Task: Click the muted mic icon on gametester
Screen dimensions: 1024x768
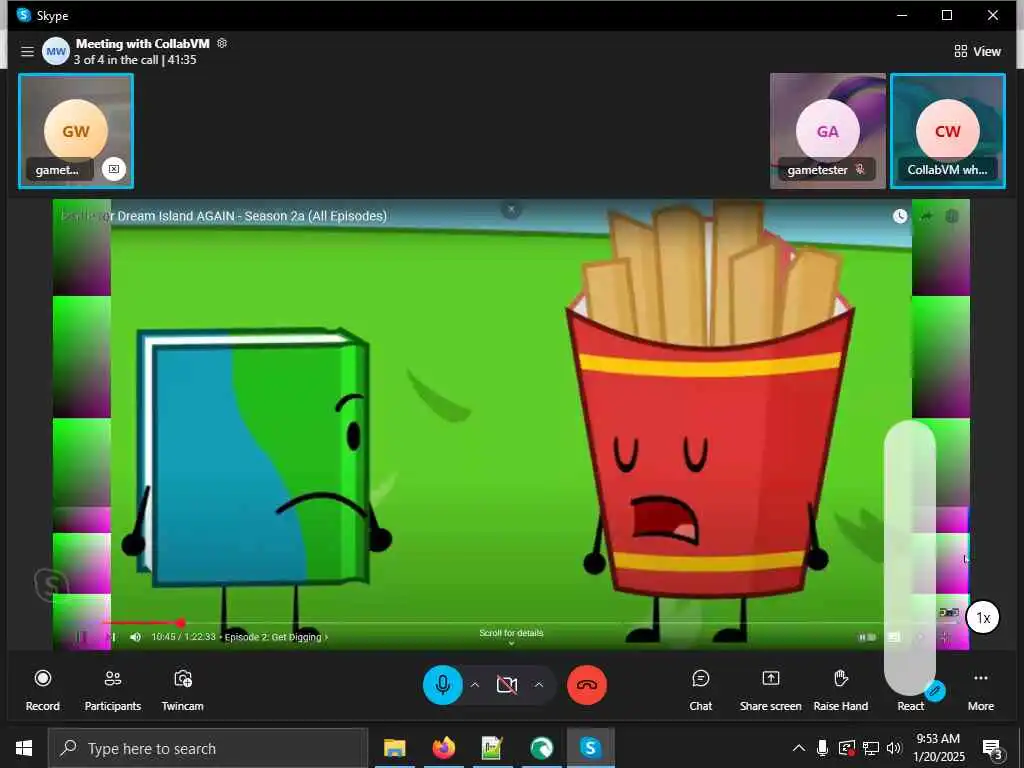Action: pos(860,169)
